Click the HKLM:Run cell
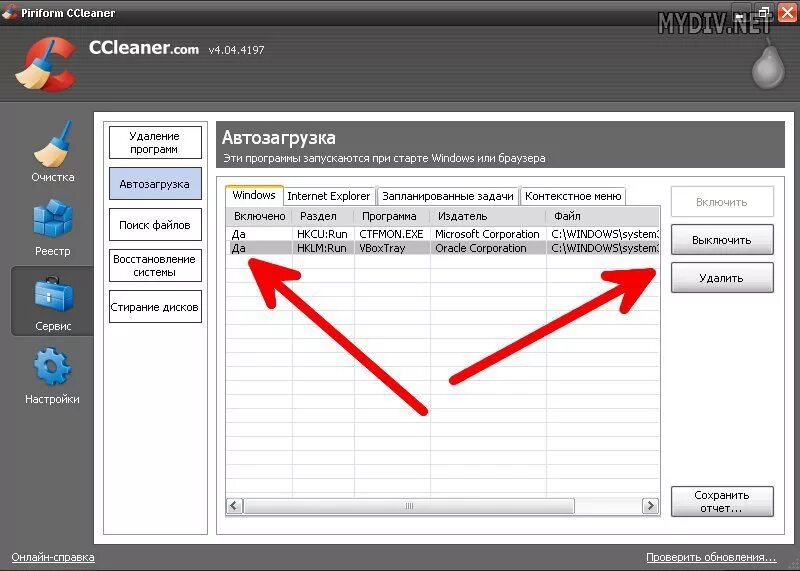This screenshot has height=571, width=800. [322, 248]
